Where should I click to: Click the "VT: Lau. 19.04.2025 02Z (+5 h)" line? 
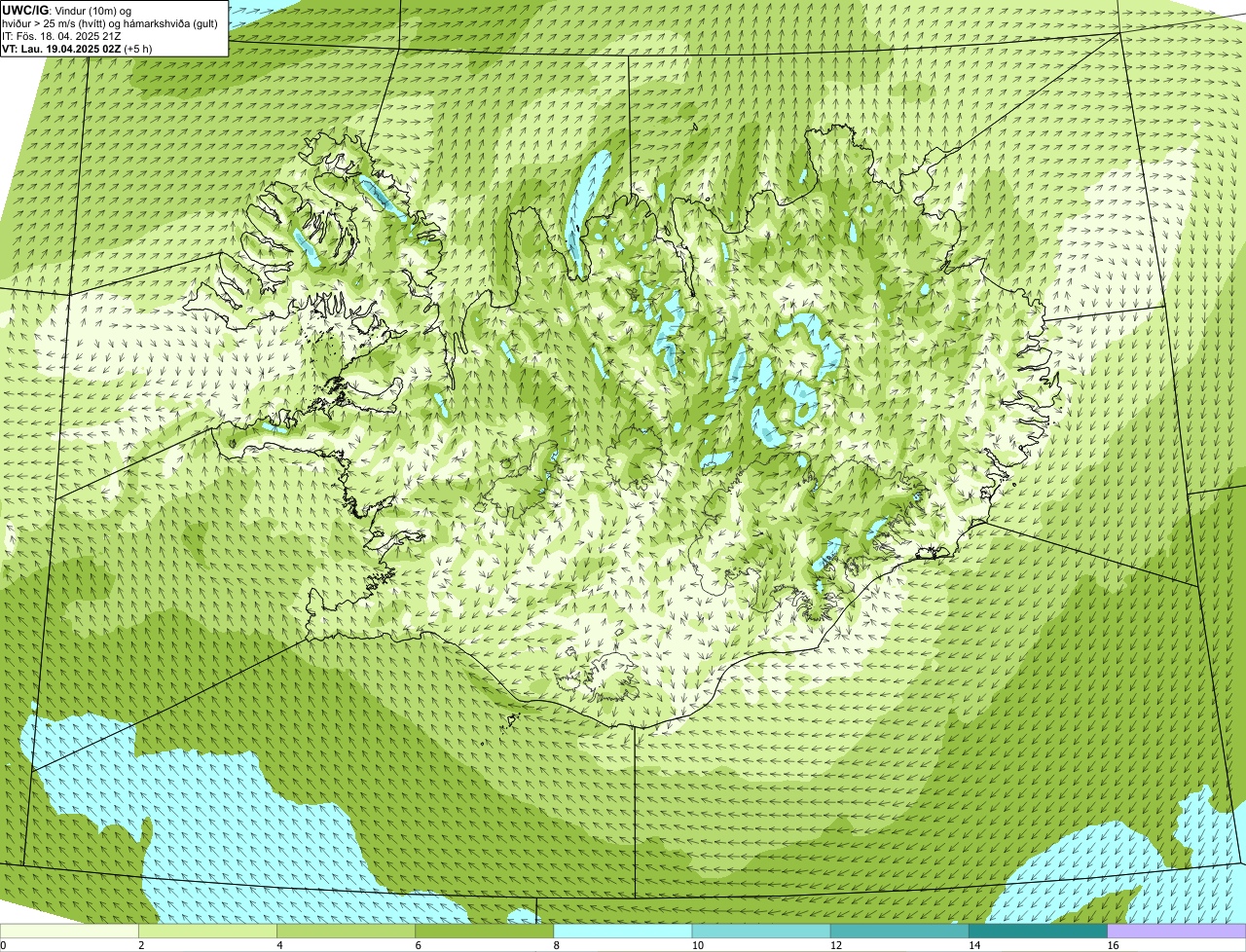[77, 48]
